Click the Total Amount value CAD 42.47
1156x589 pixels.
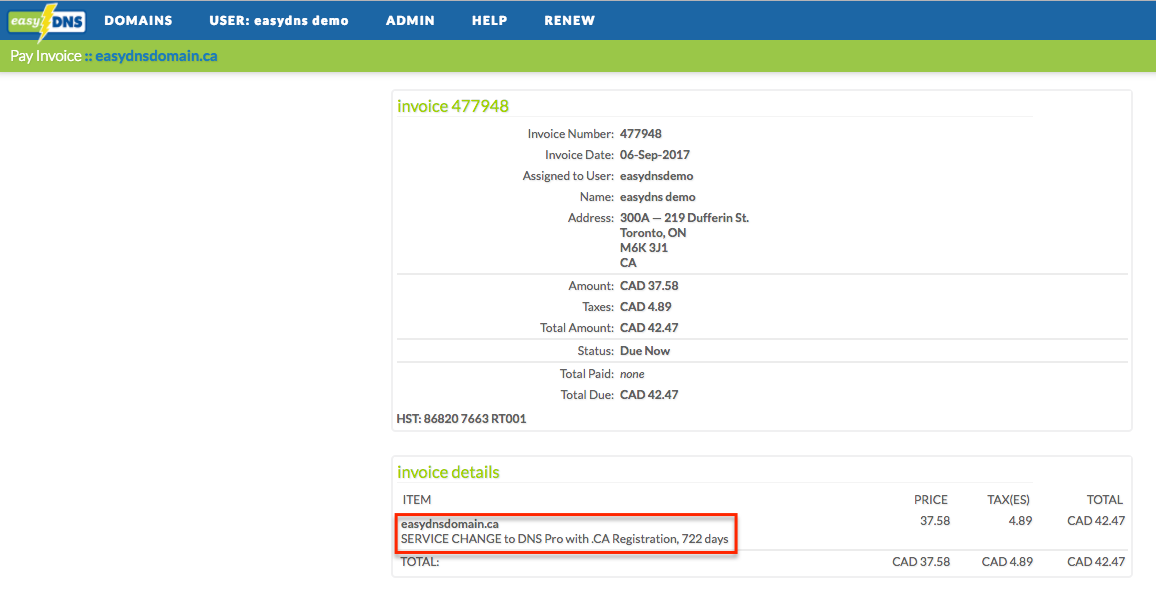click(649, 328)
